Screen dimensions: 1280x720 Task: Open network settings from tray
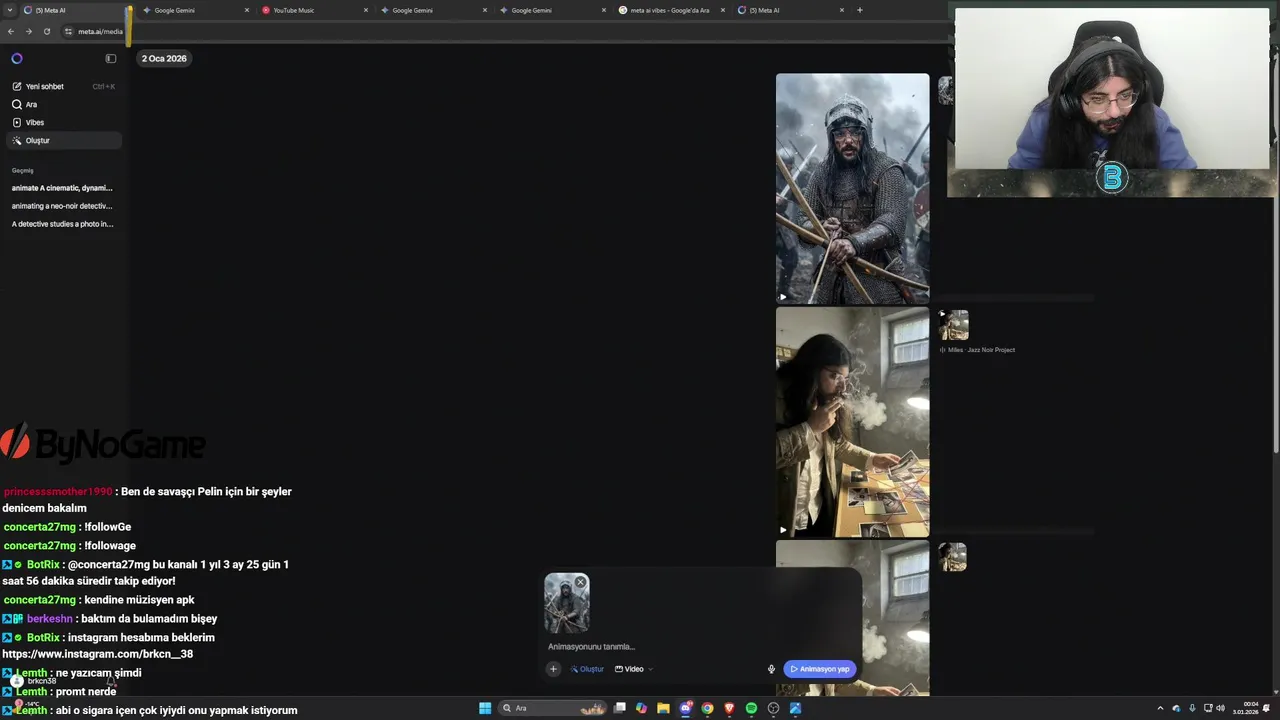[x=1208, y=708]
